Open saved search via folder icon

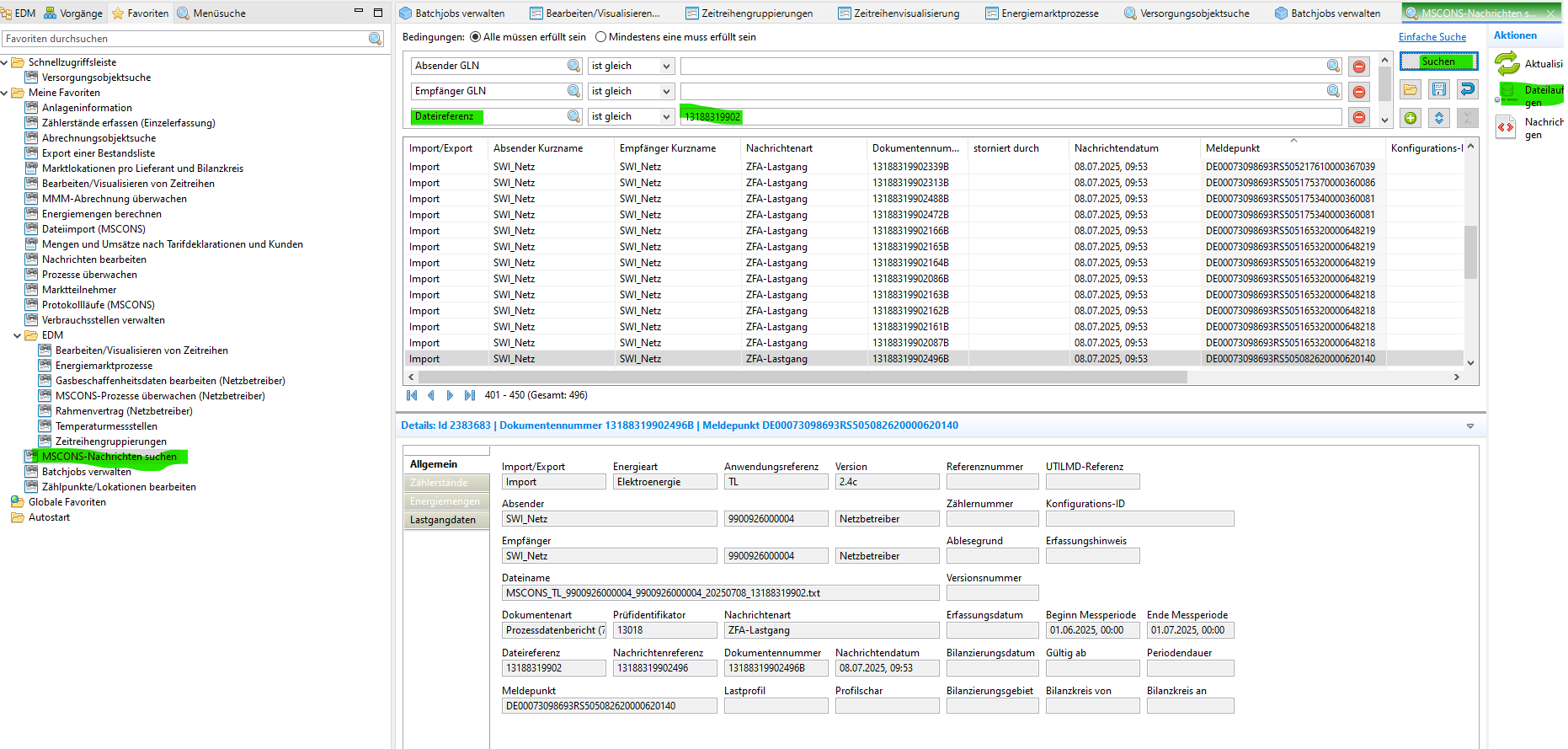tap(1411, 89)
